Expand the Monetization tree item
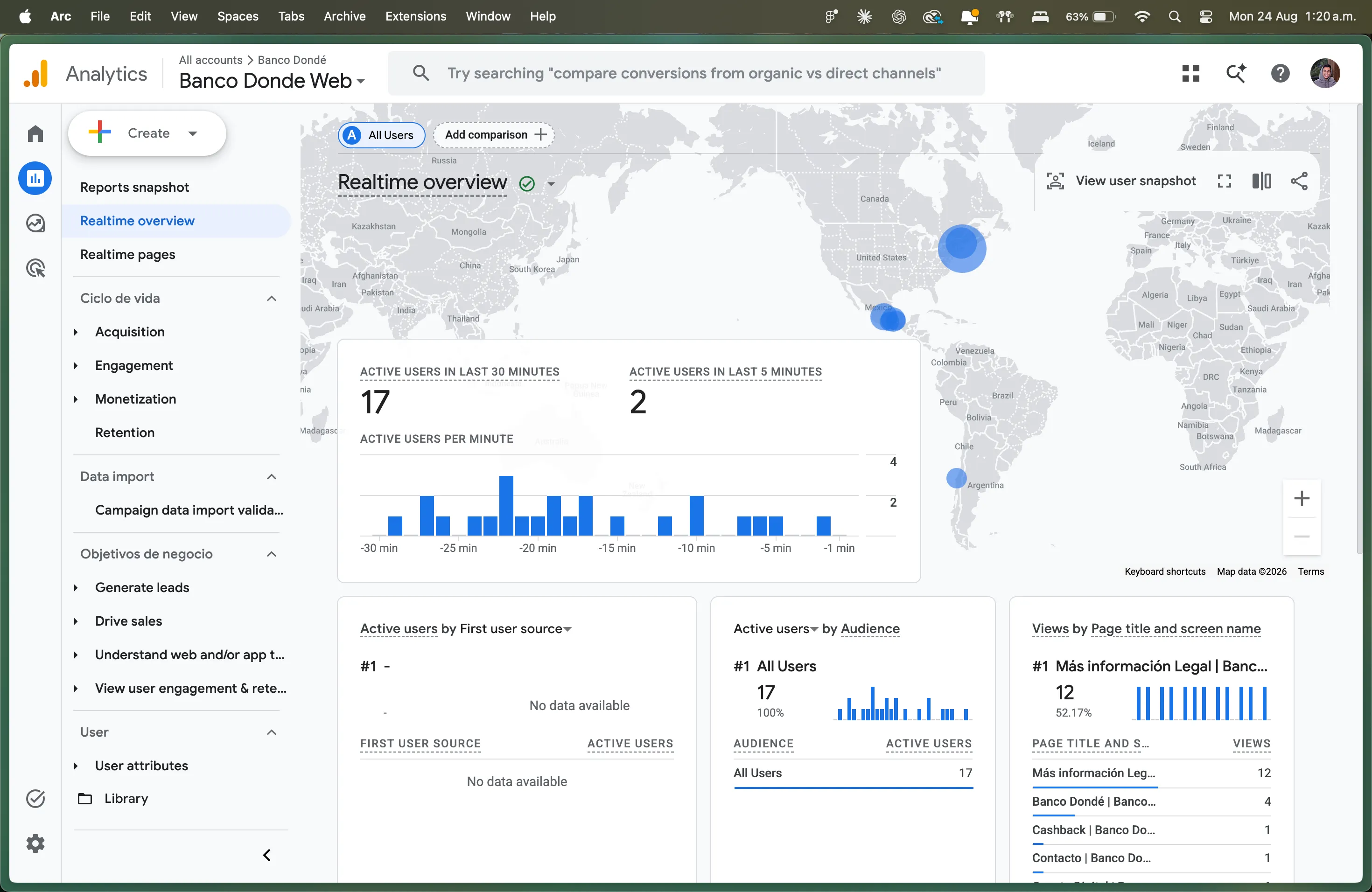 (76, 399)
